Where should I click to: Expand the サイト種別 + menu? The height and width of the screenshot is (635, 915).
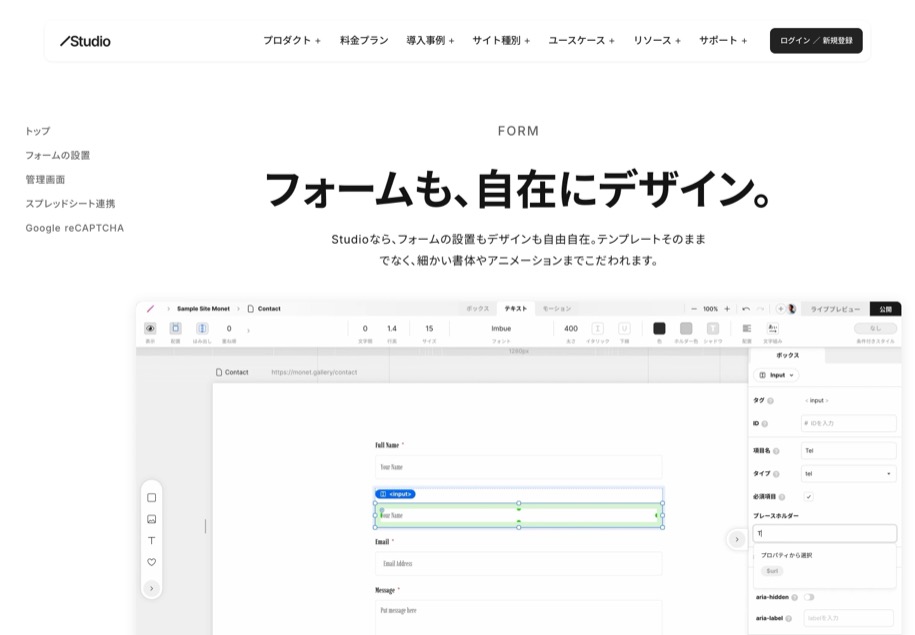coord(501,40)
